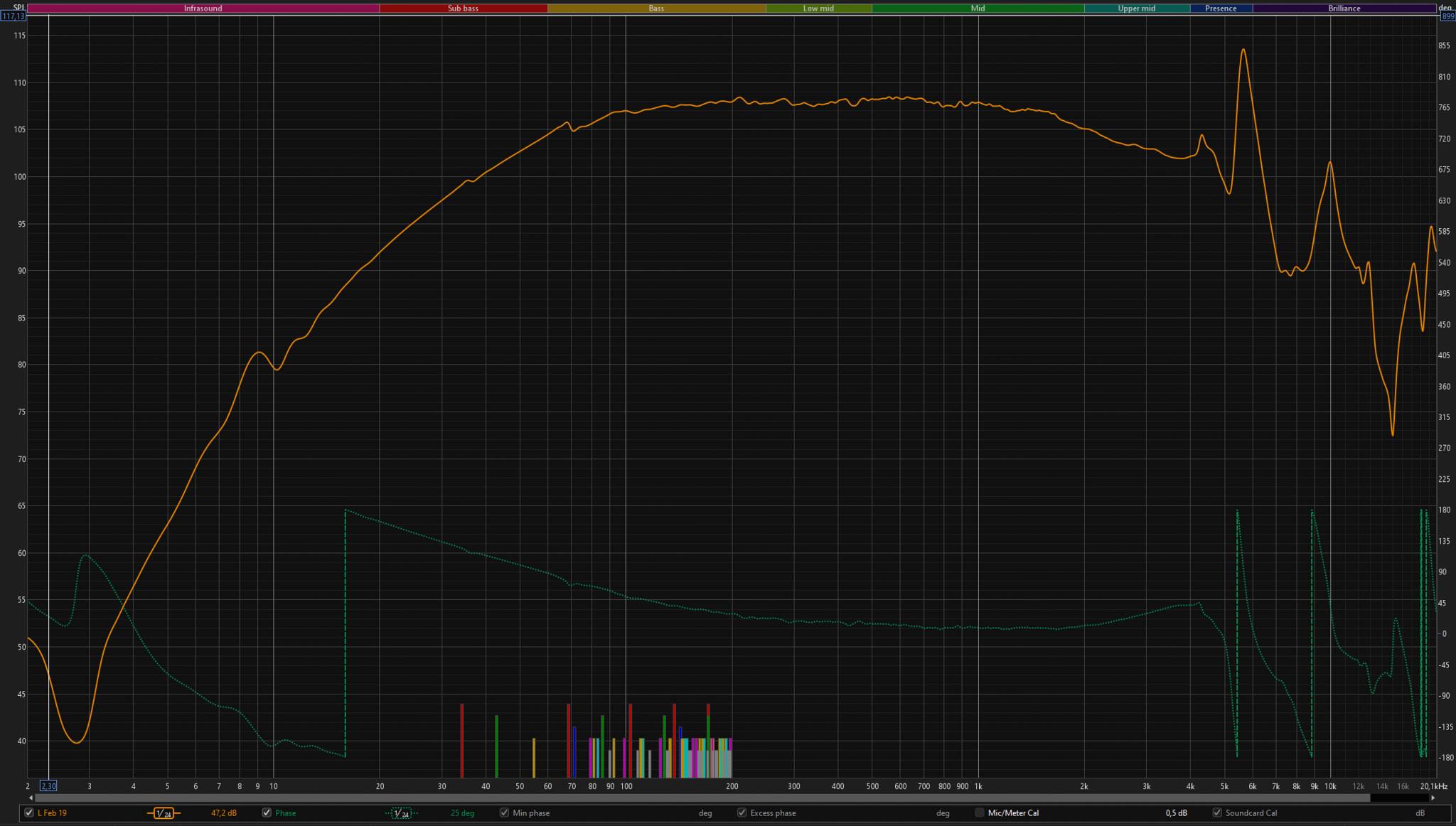Click the 899 degree axis top limit box
Image resolution: width=1456 pixels, height=826 pixels.
point(1447,16)
